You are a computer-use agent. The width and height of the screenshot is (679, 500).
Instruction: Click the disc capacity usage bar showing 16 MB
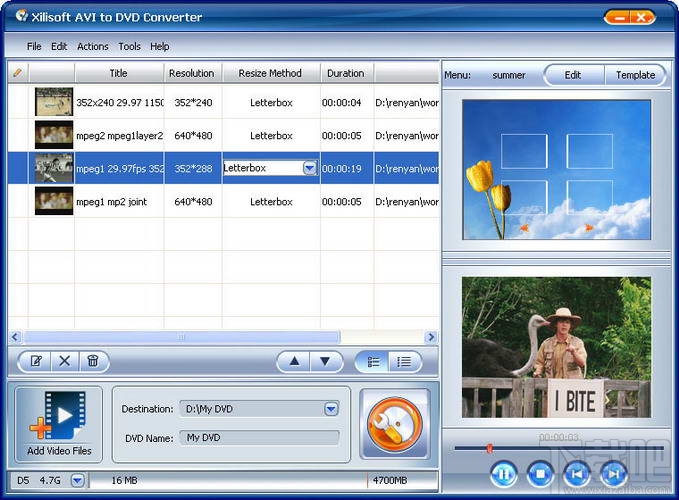click(263, 480)
